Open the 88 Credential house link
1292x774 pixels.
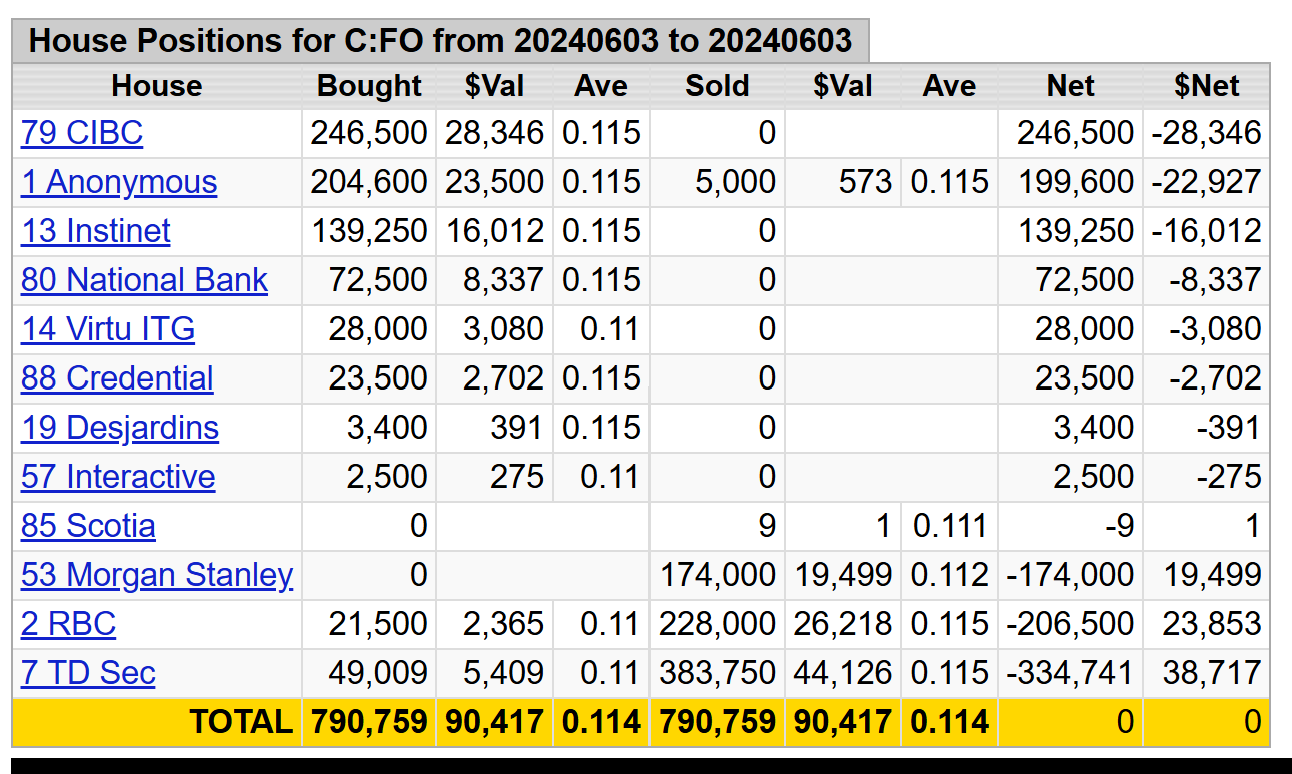coord(117,378)
